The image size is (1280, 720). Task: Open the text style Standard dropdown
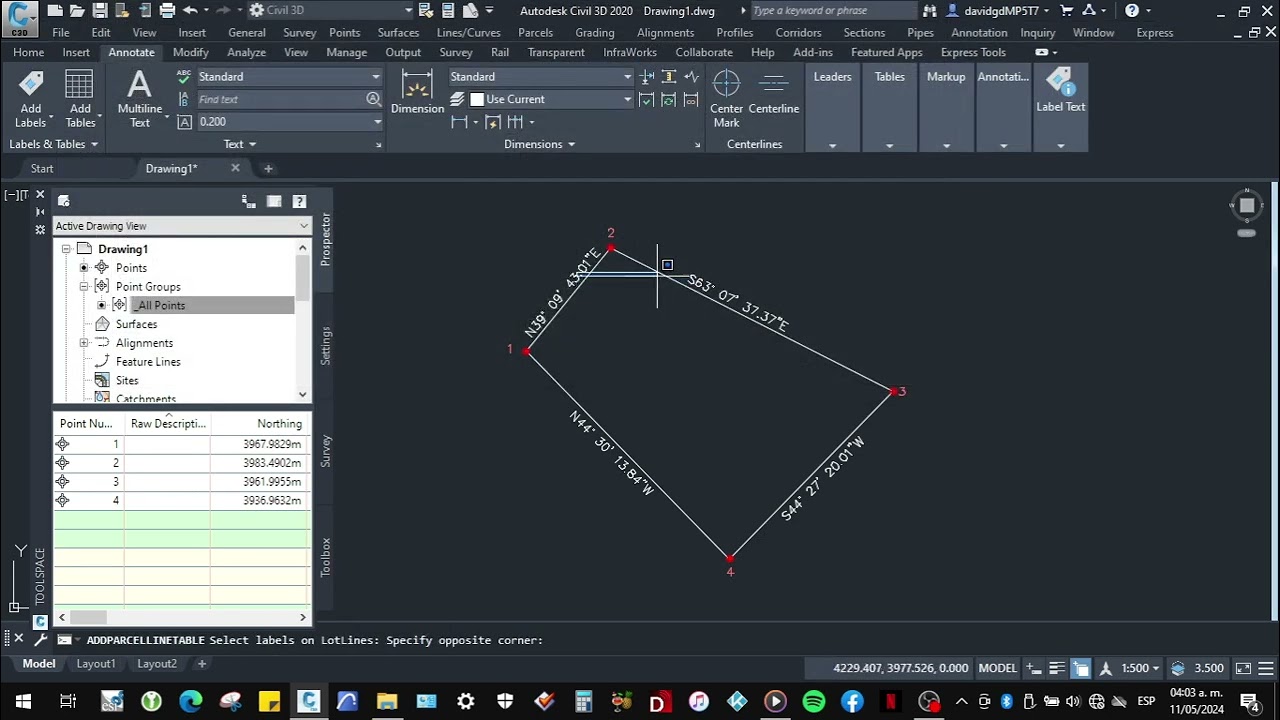290,77
